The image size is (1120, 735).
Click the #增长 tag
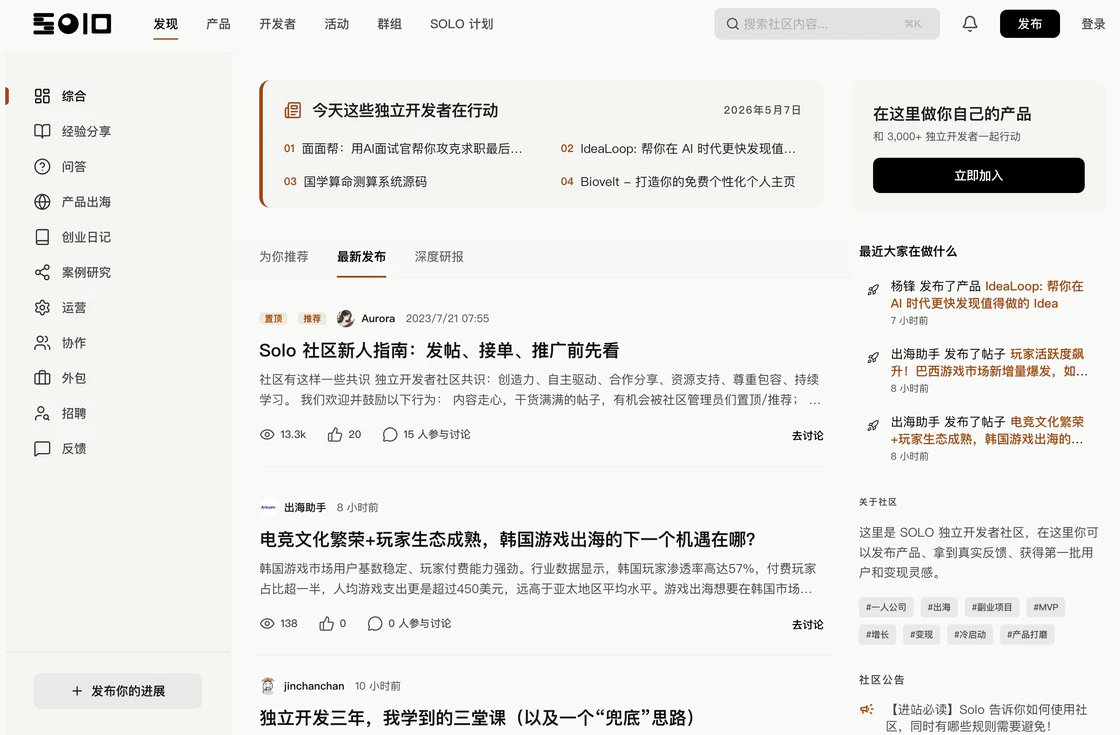click(877, 634)
